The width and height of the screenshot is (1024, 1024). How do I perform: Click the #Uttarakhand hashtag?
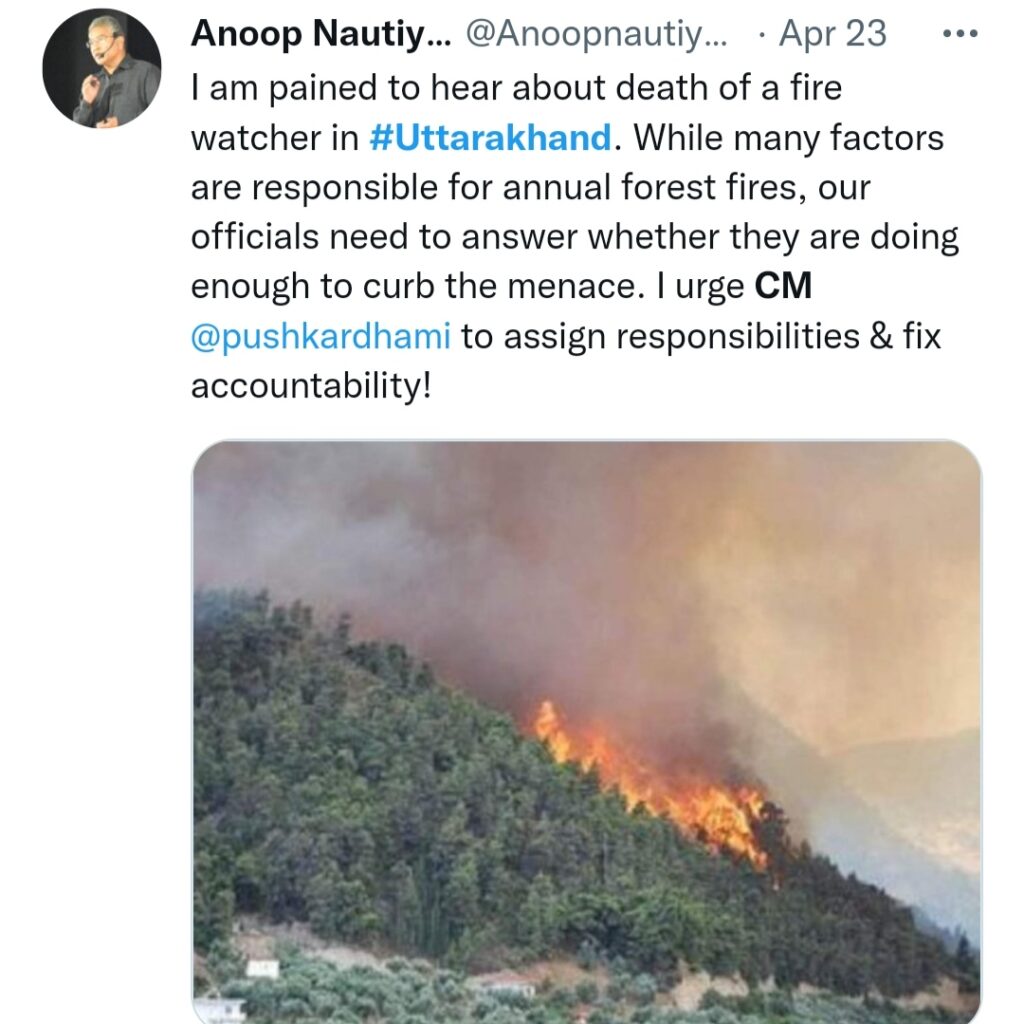point(490,138)
